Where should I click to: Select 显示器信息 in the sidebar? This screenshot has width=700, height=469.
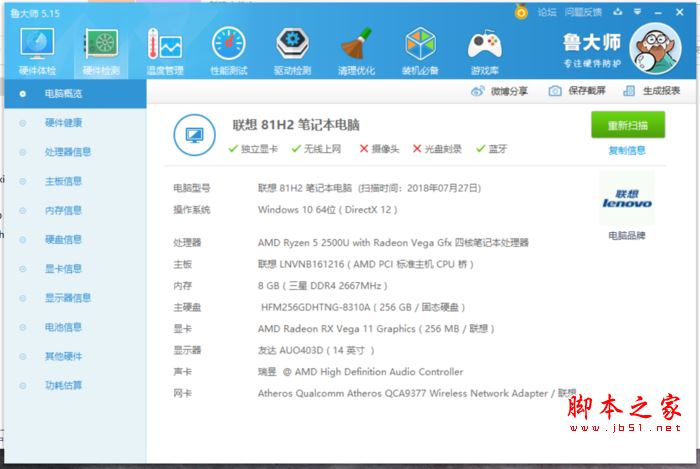tap(75, 298)
